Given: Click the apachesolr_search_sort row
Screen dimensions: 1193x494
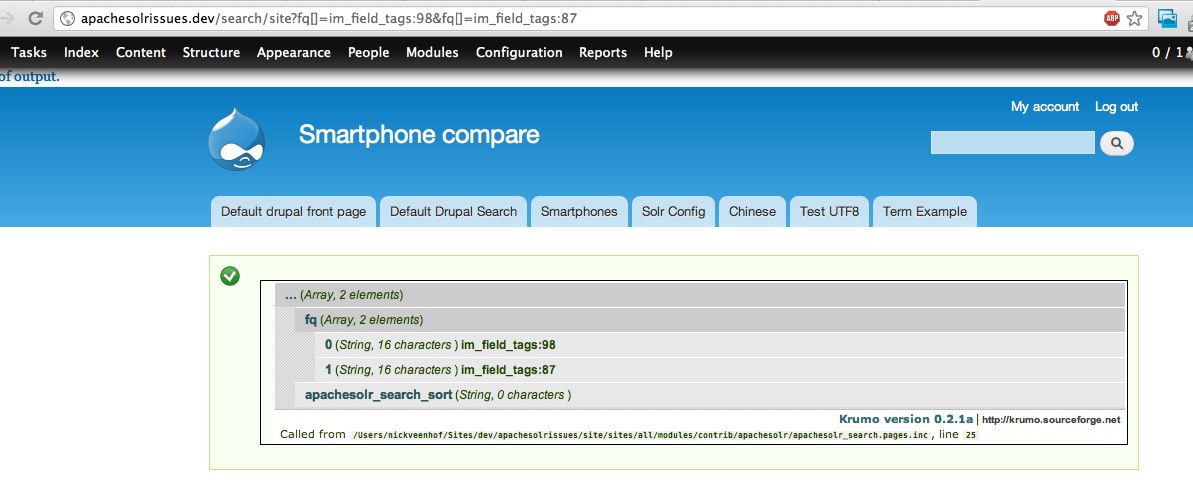Looking at the screenshot, I should (x=710, y=395).
